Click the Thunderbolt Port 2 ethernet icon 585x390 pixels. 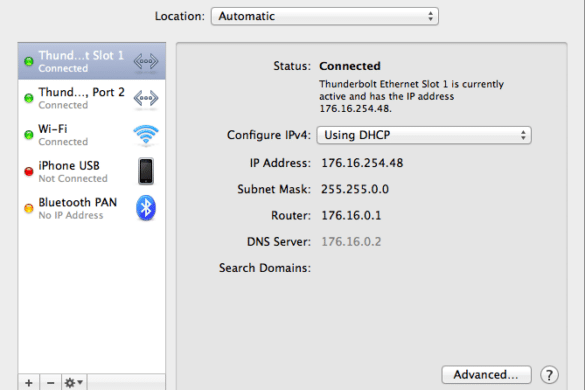point(146,98)
